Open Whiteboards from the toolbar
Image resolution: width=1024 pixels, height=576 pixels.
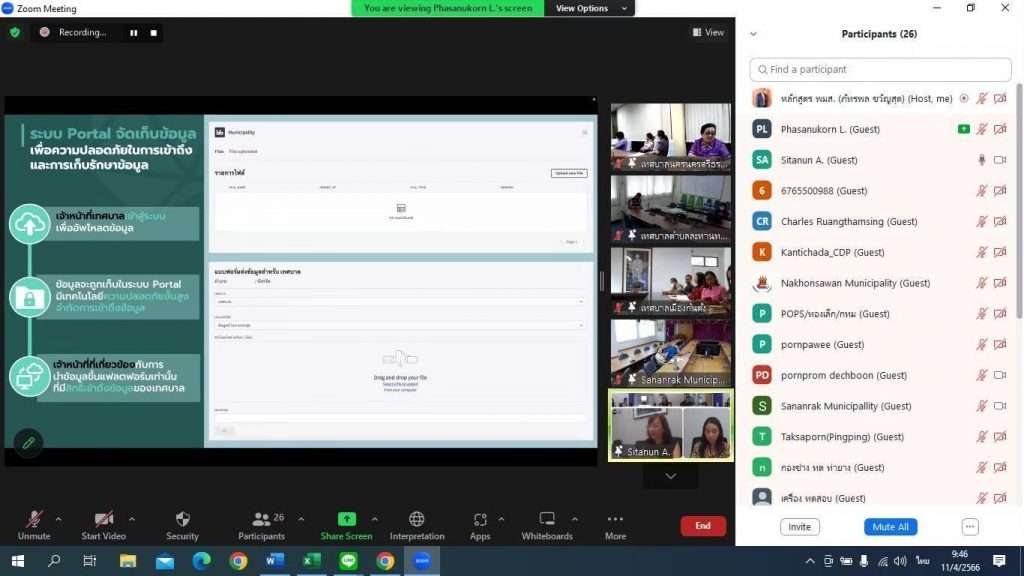tap(547, 520)
